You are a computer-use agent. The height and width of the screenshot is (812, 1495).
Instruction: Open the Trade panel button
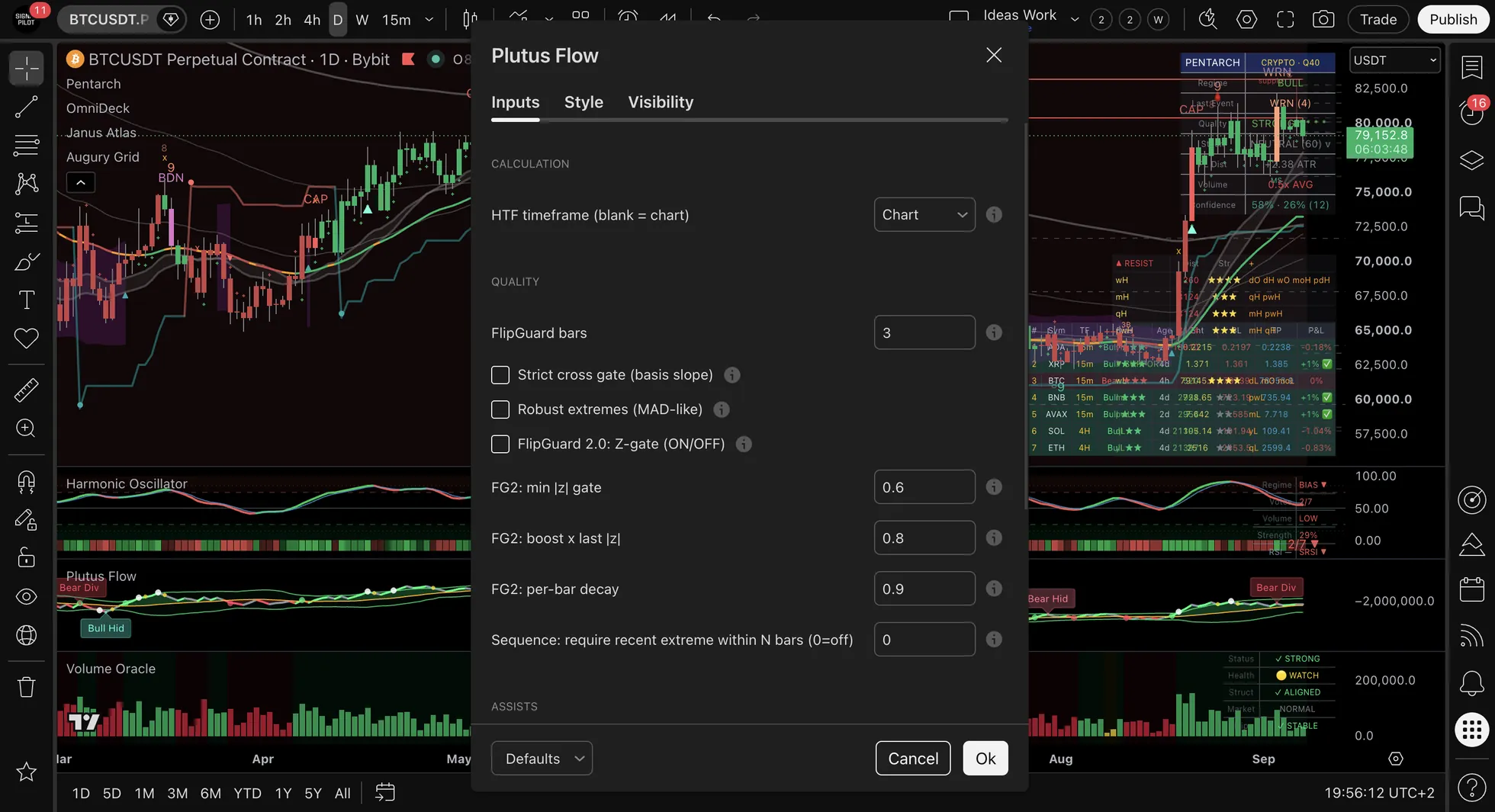click(x=1378, y=20)
